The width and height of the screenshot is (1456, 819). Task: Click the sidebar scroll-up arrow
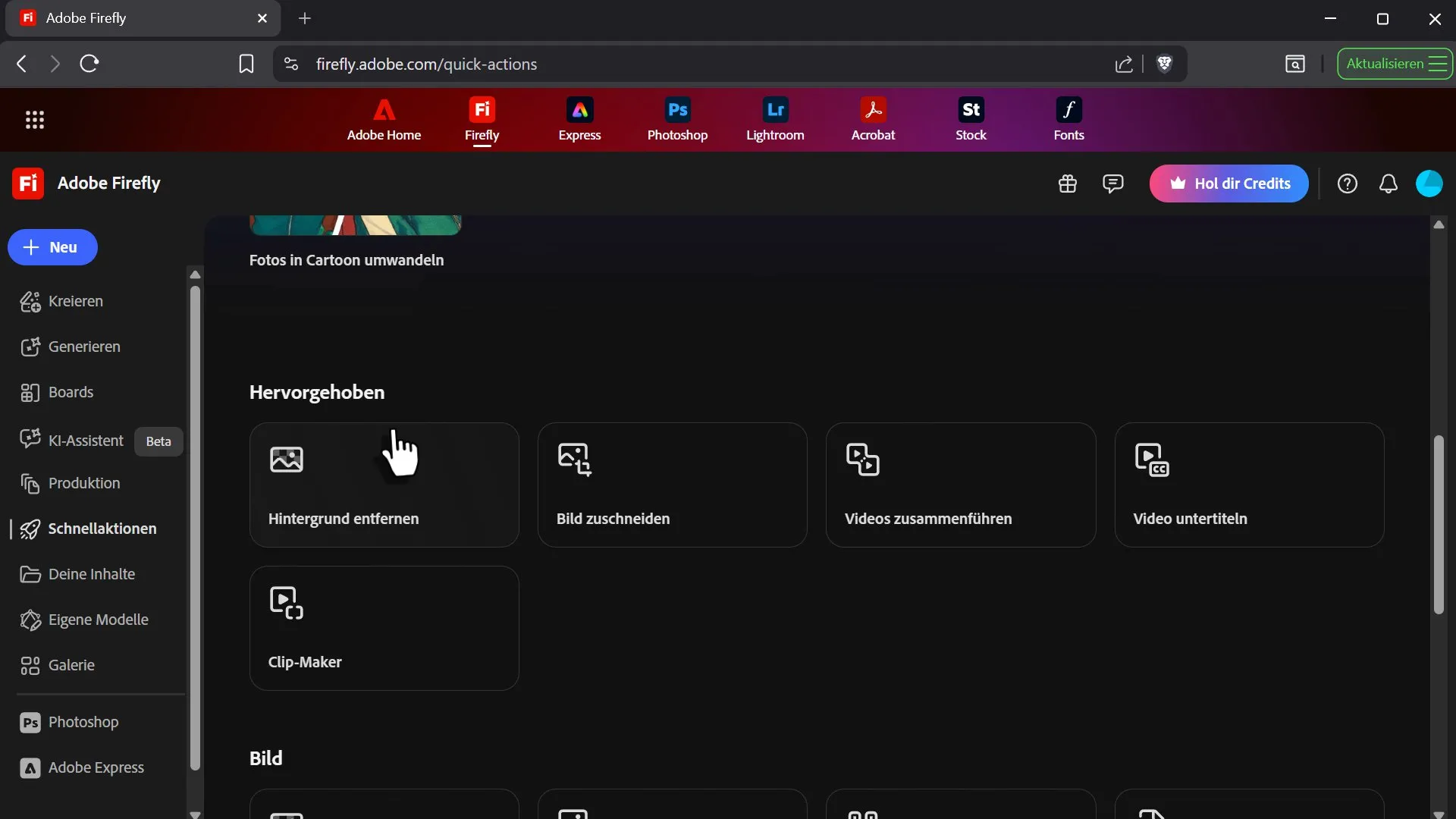click(195, 275)
